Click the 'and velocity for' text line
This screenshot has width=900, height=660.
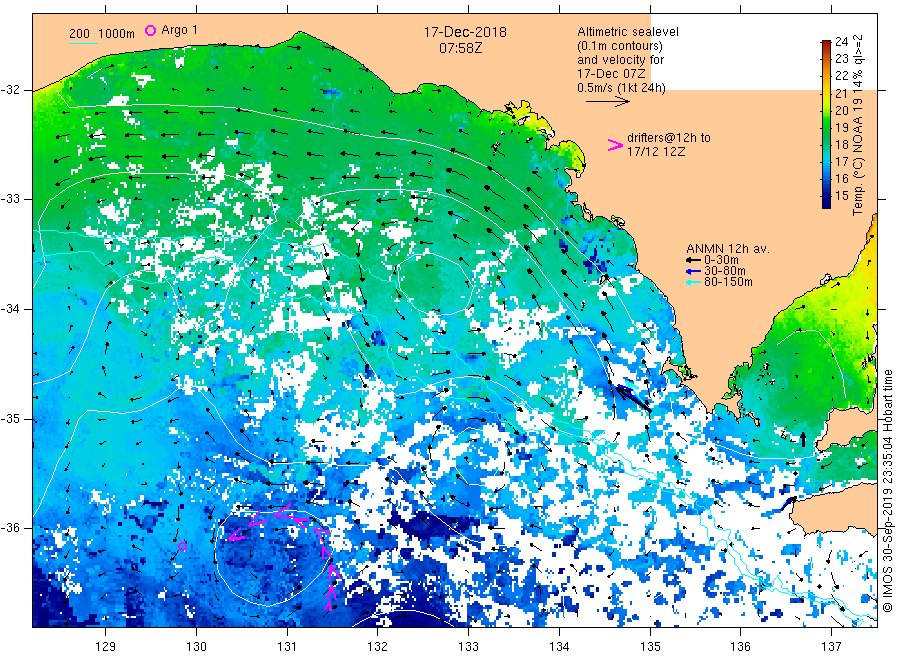point(620,60)
